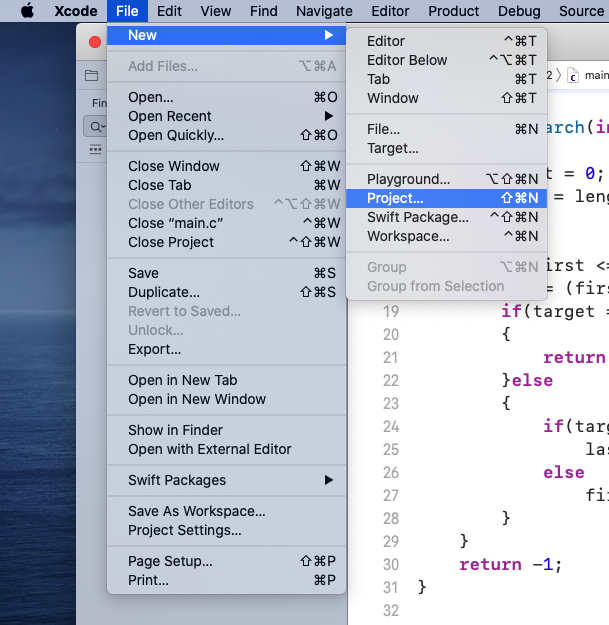Select Close Project

point(226,242)
